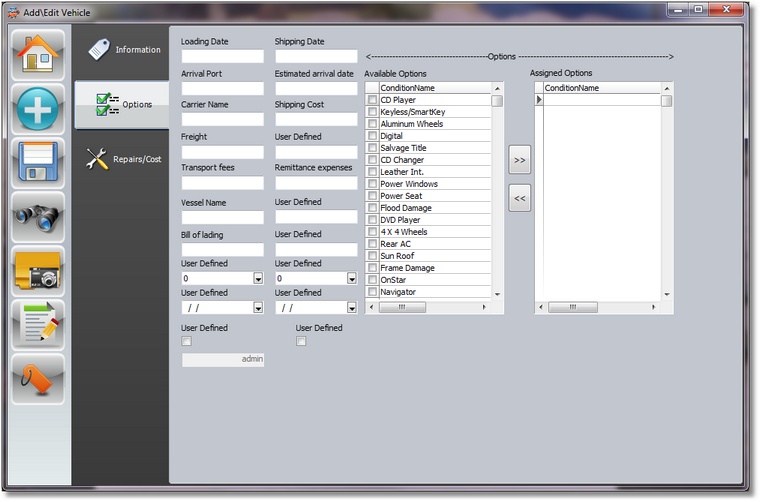Click the notepad with pencil icon
The image size is (760, 502).
tap(39, 325)
